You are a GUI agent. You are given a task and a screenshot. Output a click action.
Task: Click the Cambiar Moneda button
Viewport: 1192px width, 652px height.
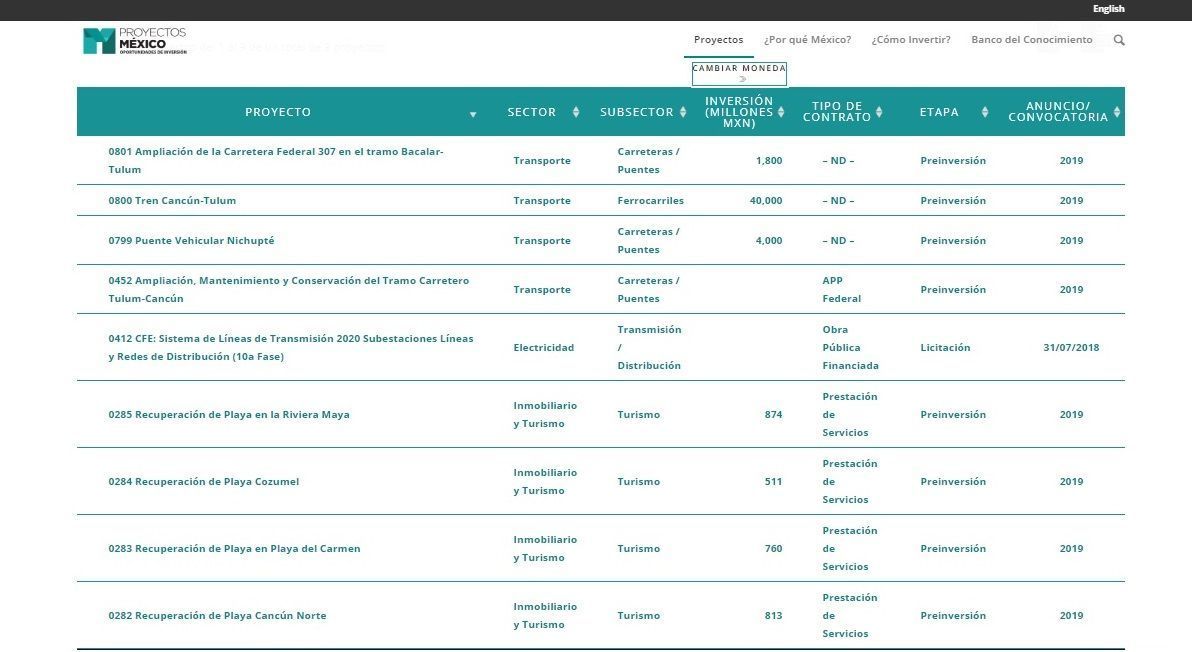(739, 74)
